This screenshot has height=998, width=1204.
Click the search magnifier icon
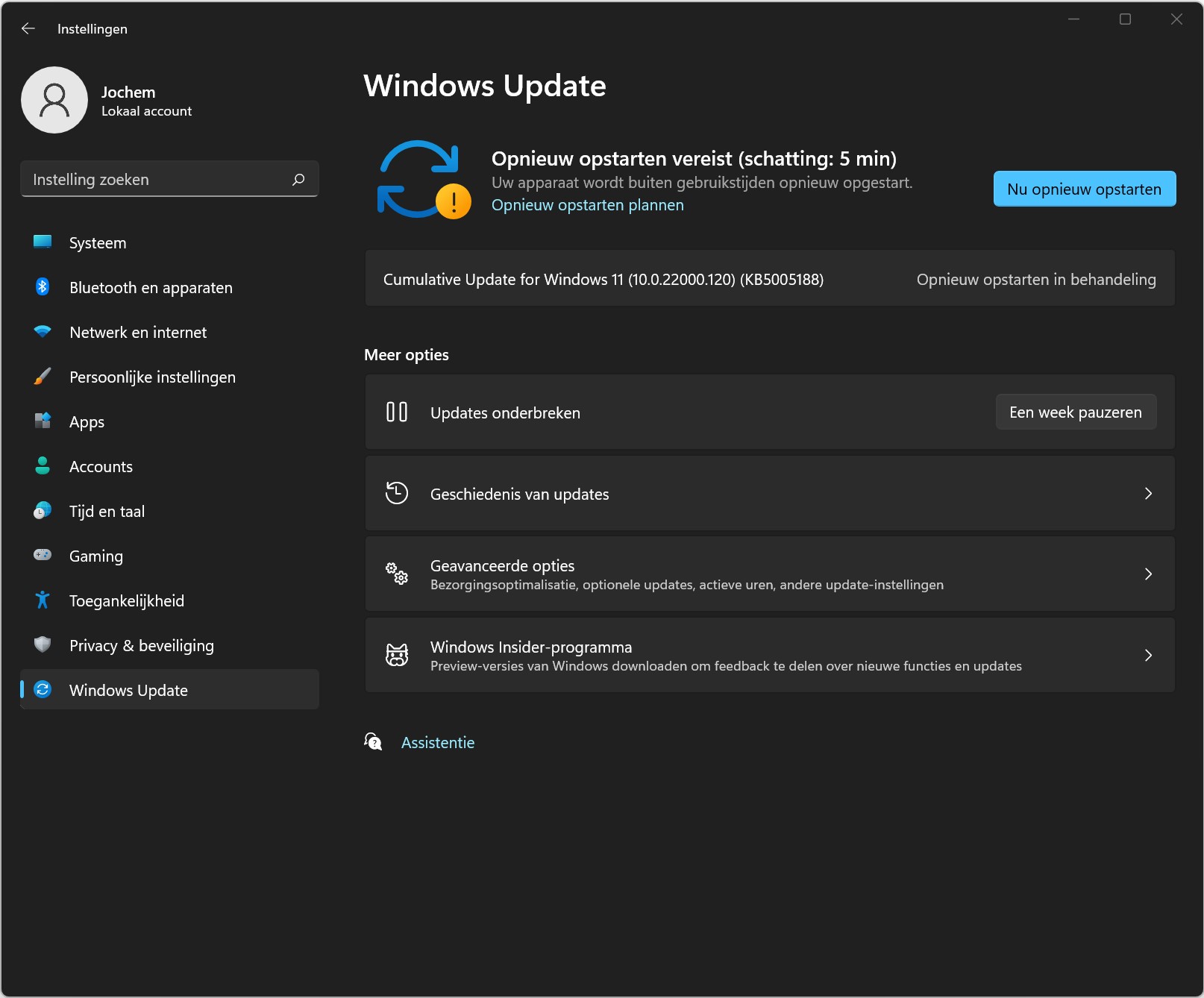[298, 179]
